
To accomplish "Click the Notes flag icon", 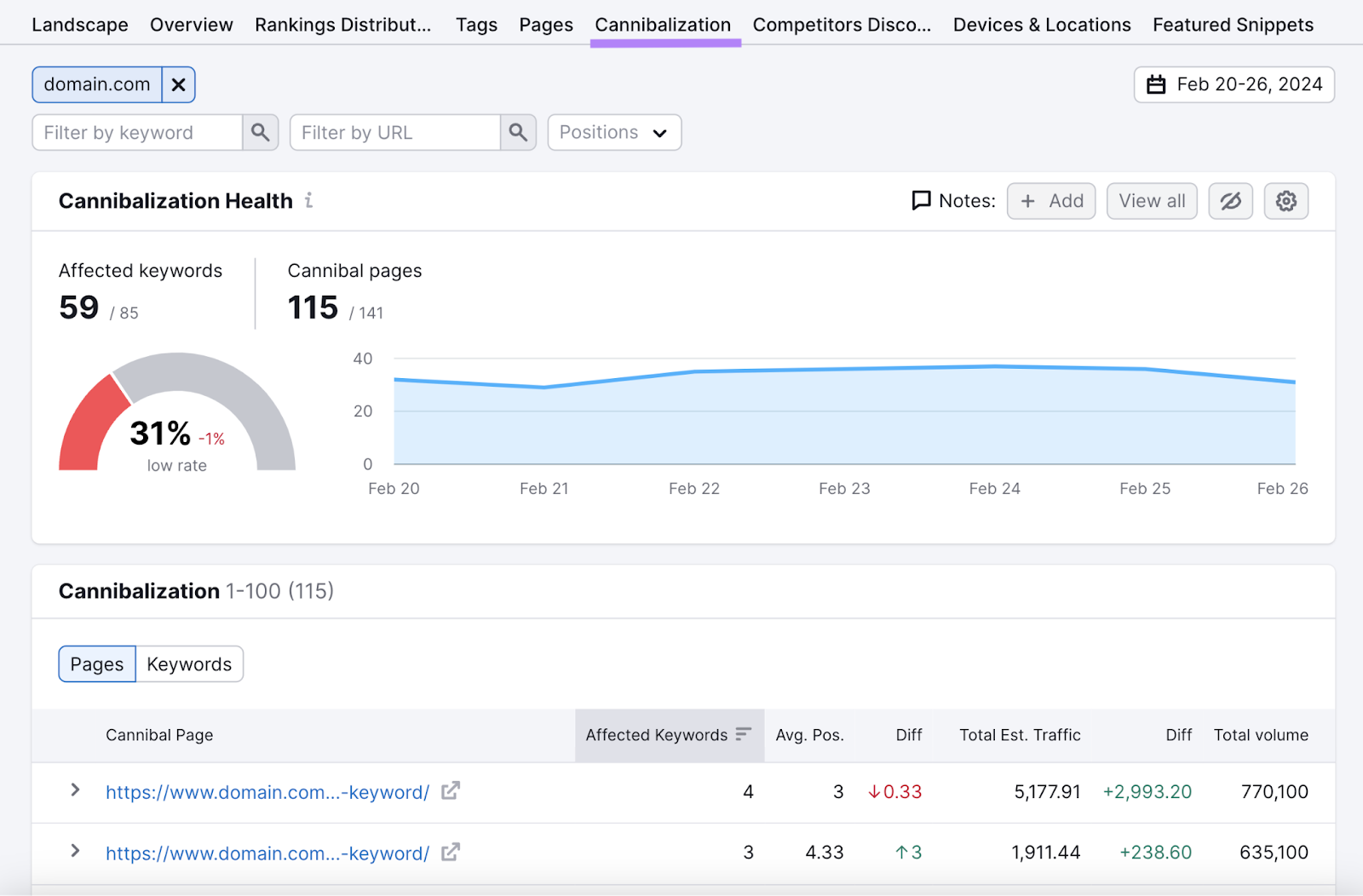I will [922, 200].
